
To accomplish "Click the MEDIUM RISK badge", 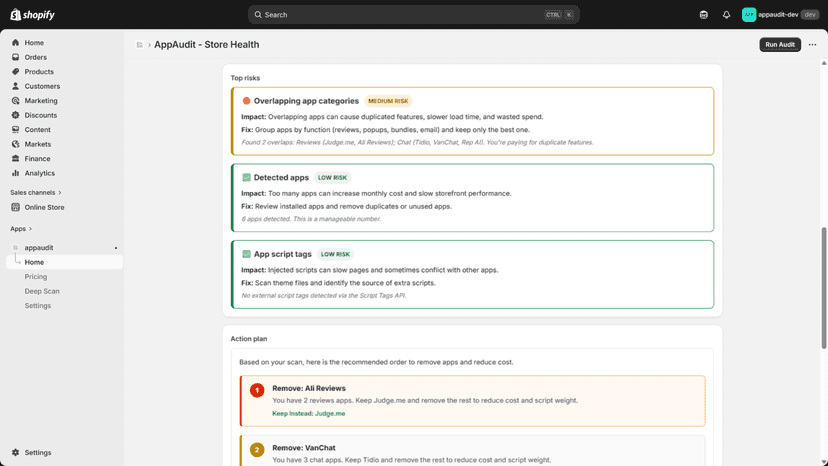I will point(388,101).
